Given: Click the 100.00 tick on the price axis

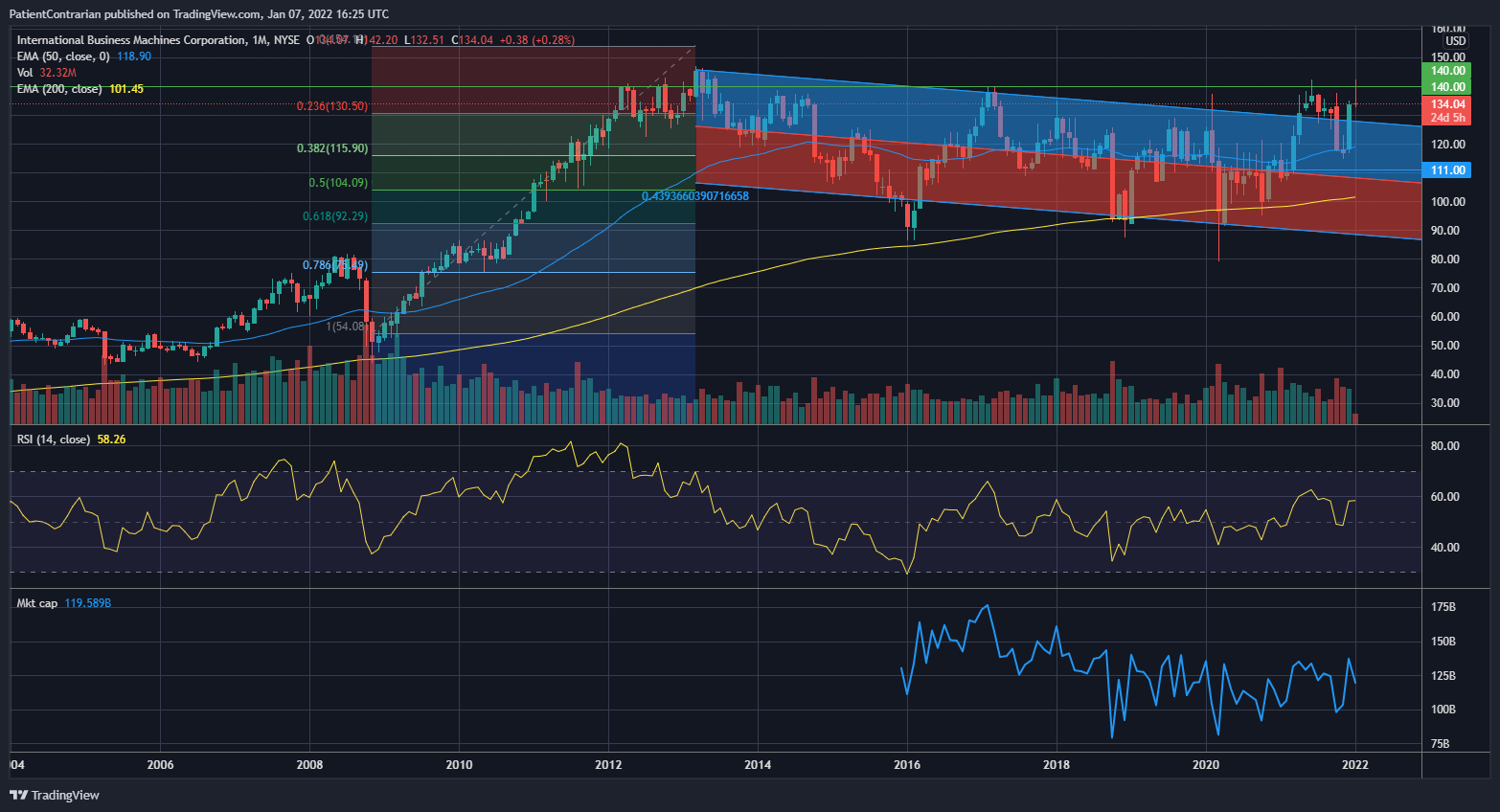Looking at the screenshot, I should tap(1447, 202).
